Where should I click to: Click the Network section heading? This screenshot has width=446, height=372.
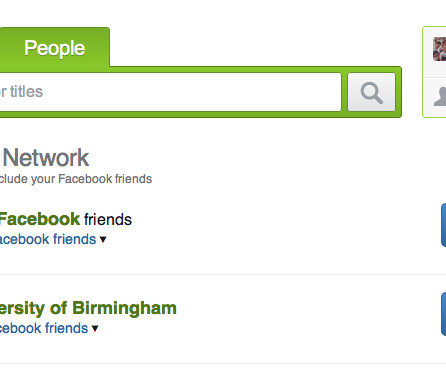[46, 158]
